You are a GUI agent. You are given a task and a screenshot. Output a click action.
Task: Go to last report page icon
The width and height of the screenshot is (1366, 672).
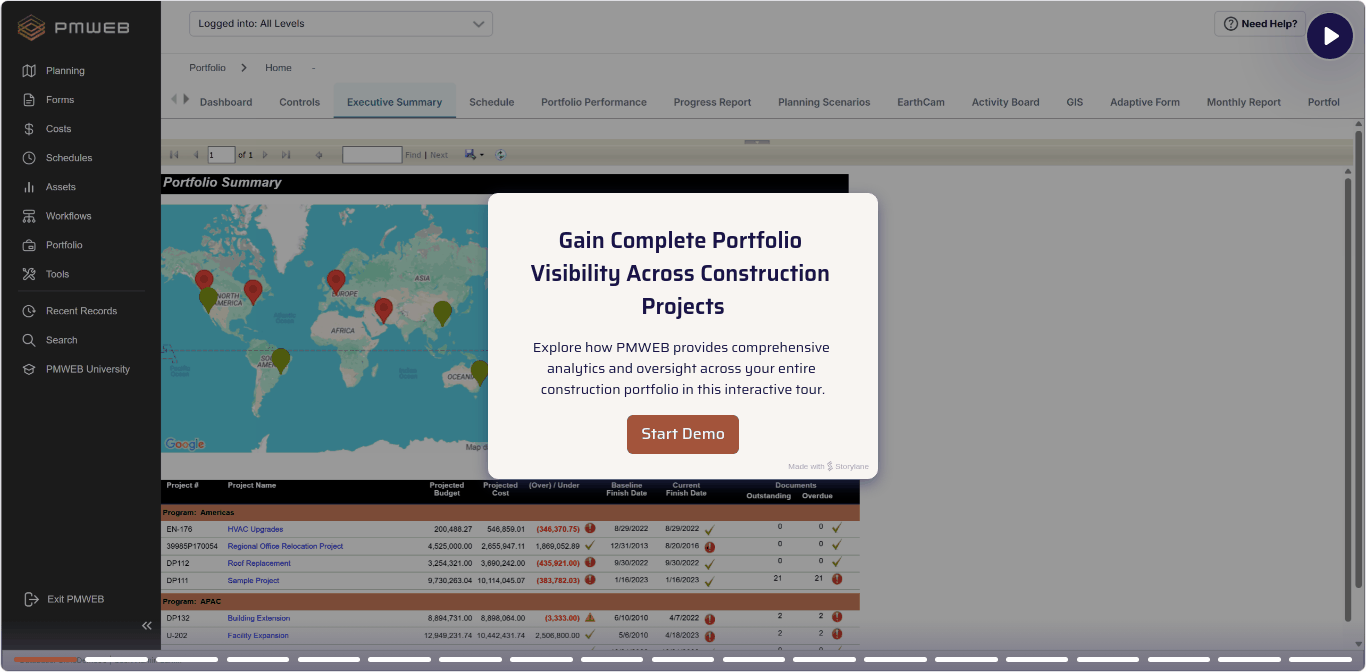tap(286, 155)
